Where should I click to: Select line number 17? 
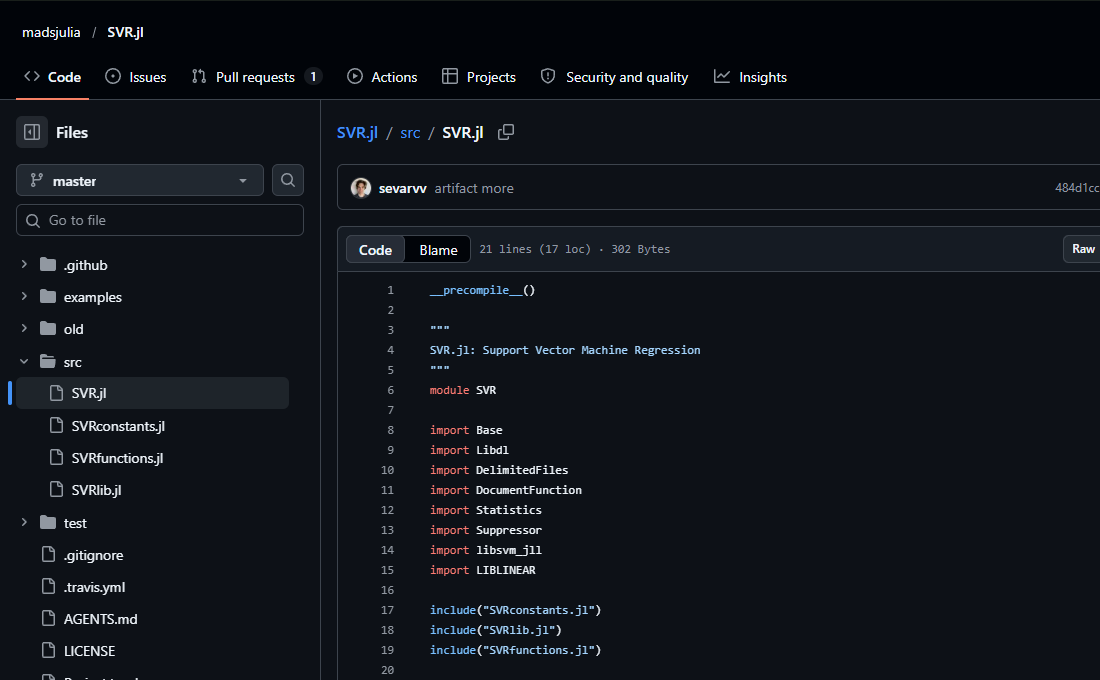[387, 610]
